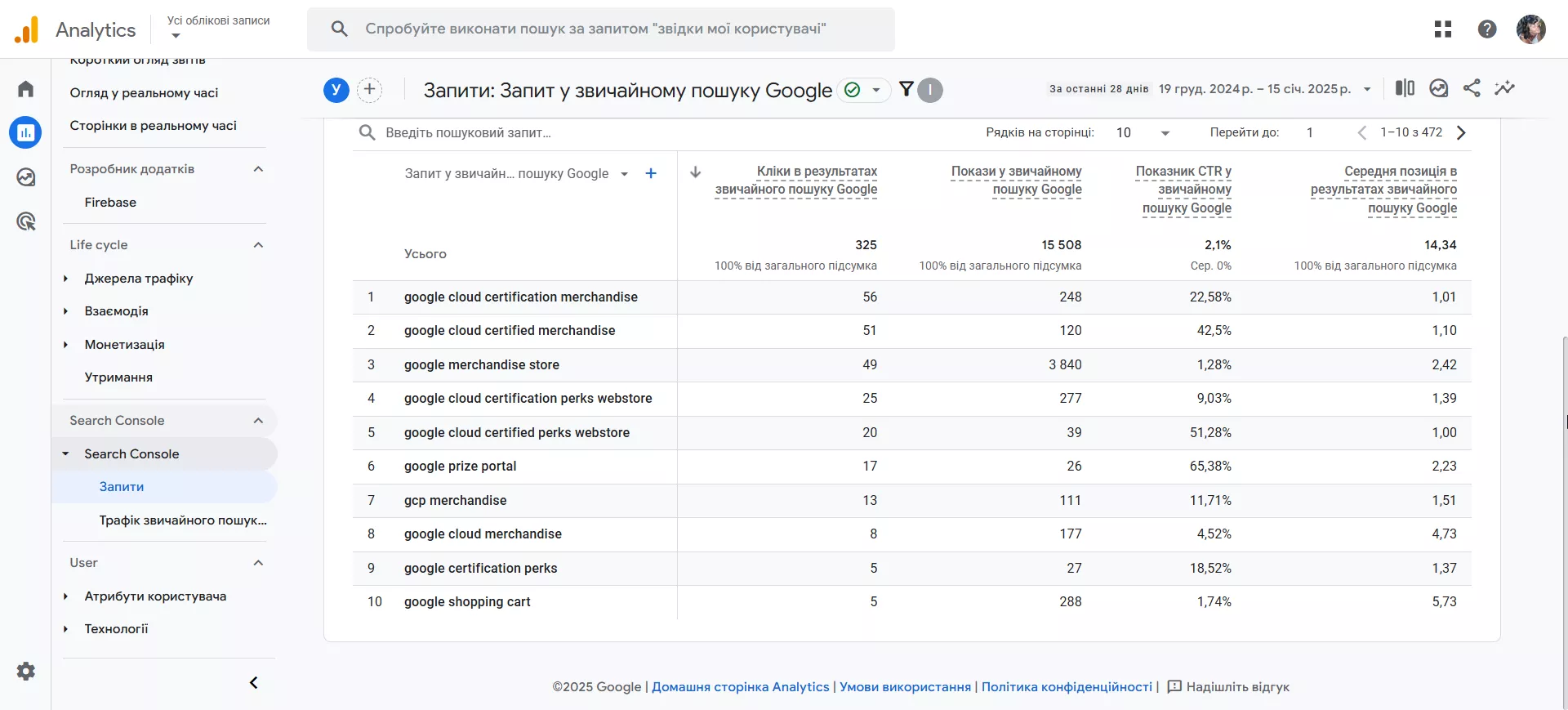The image size is (1568, 710).
Task: Open Admin settings gear icon
Action: tap(26, 671)
